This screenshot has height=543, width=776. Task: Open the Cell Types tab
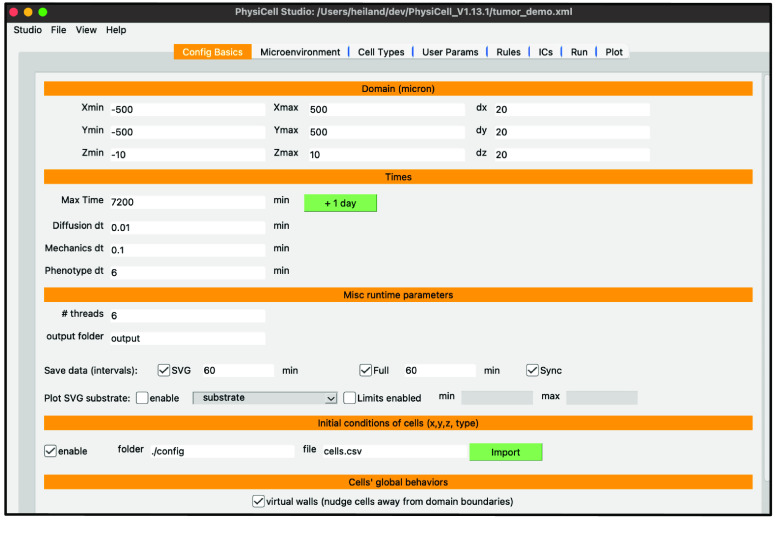pyautogui.click(x=381, y=52)
